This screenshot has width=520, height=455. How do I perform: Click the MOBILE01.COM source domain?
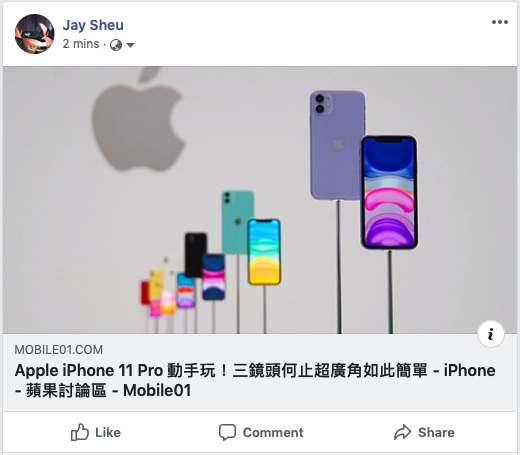pyautogui.click(x=59, y=350)
